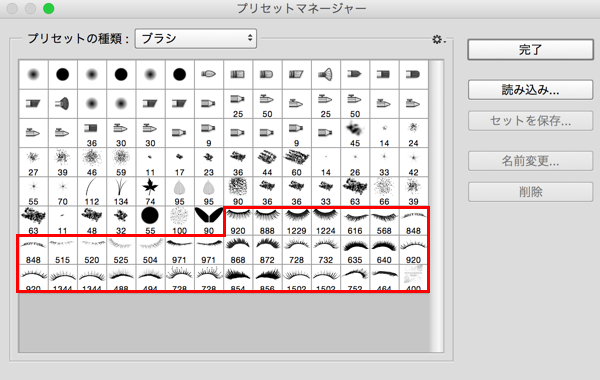Pick the grass blade brush 134
Screen dimensions: 600x380
click(121, 191)
